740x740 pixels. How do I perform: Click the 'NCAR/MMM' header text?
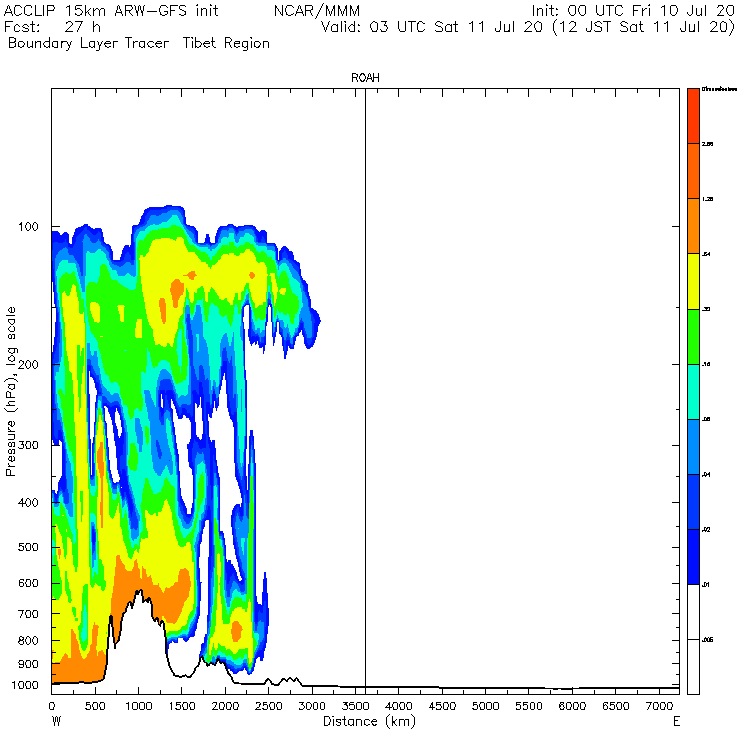click(317, 10)
